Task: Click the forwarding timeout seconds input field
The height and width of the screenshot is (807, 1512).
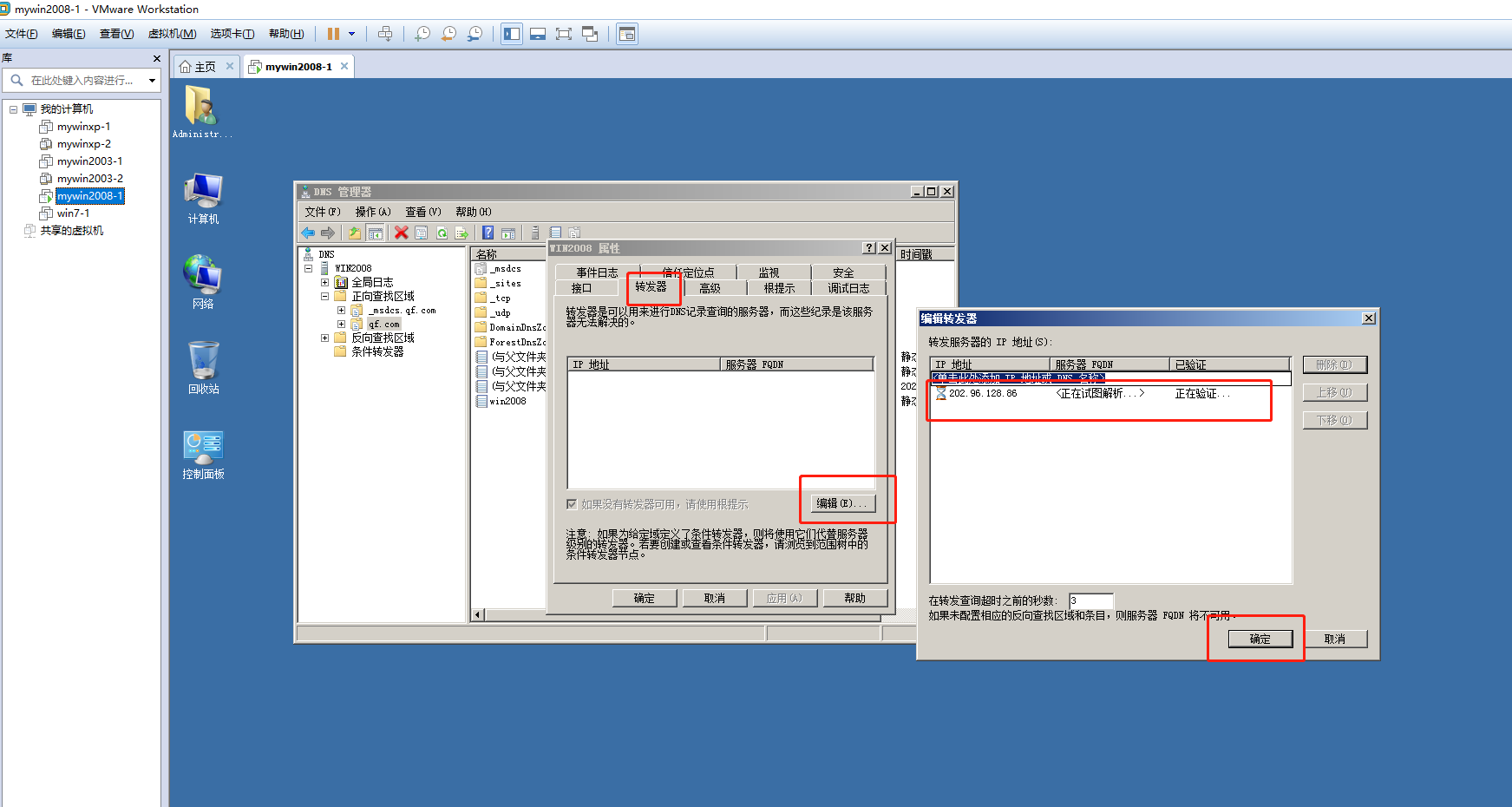Action: tap(1090, 600)
